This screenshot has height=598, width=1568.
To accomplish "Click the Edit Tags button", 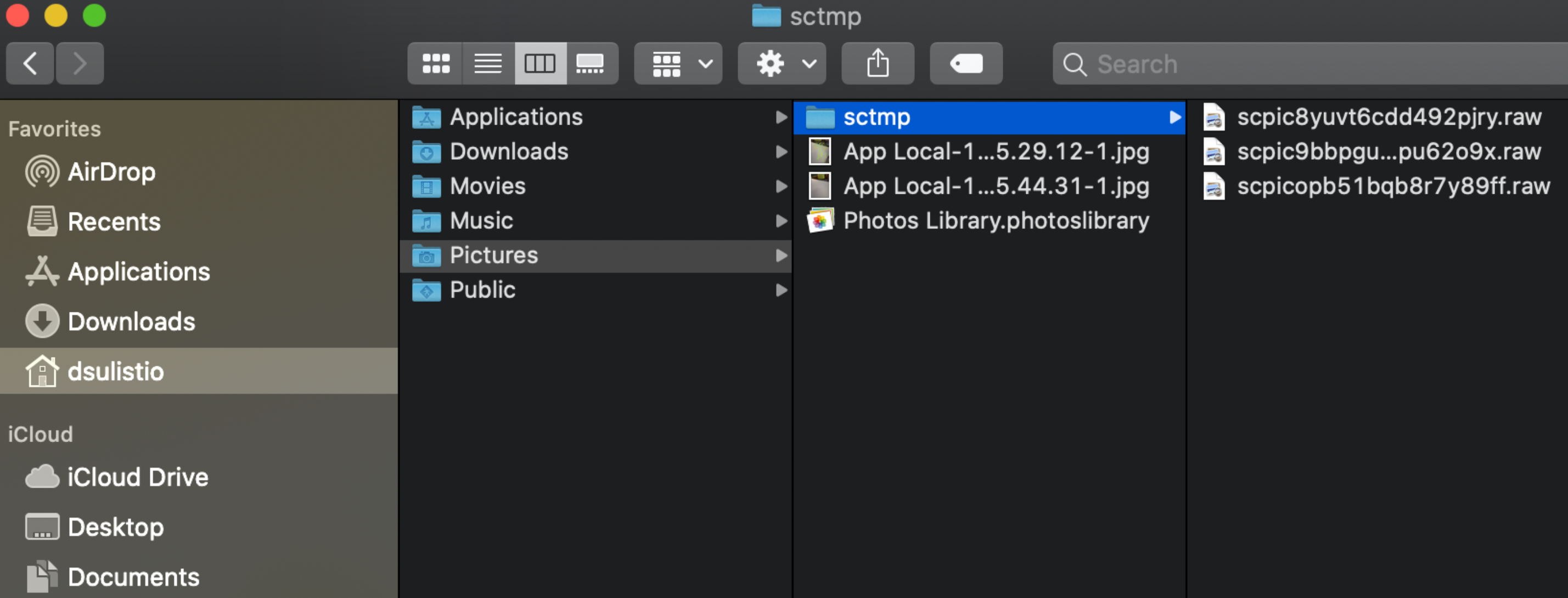I will pyautogui.click(x=966, y=63).
